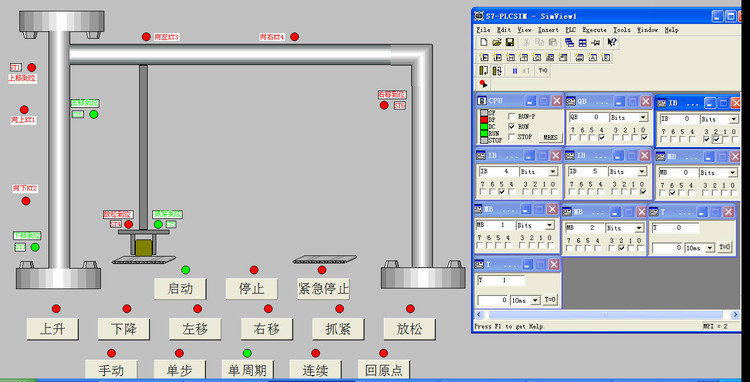Open the Bits format dropdown for MB 1

[x=551, y=225]
